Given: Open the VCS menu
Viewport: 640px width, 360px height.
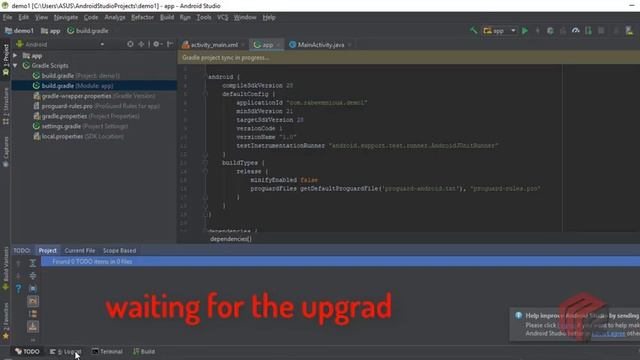Looking at the screenshot, I should (x=222, y=17).
